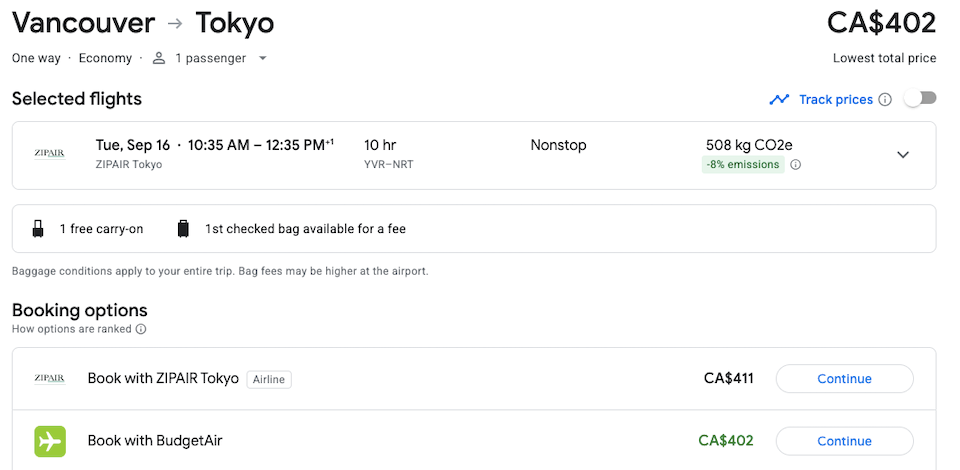Click the Track prices link text
The image size is (960, 470).
[x=836, y=99]
